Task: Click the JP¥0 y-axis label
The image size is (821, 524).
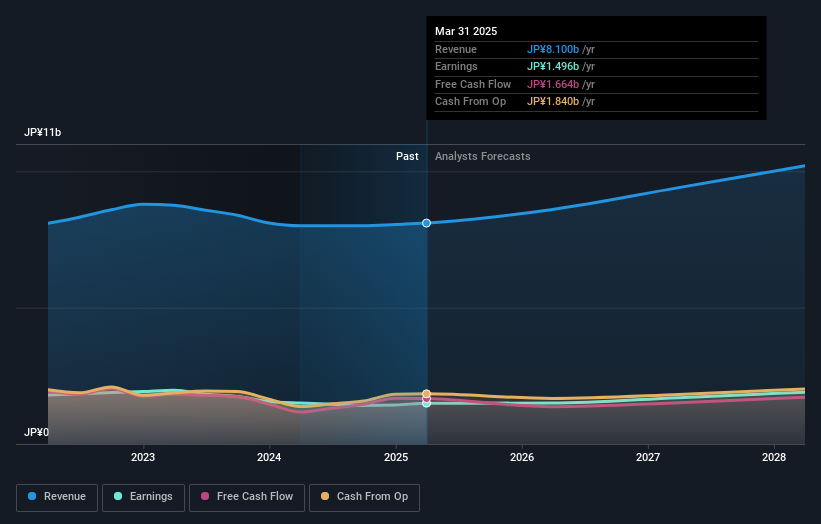Action: click(36, 432)
